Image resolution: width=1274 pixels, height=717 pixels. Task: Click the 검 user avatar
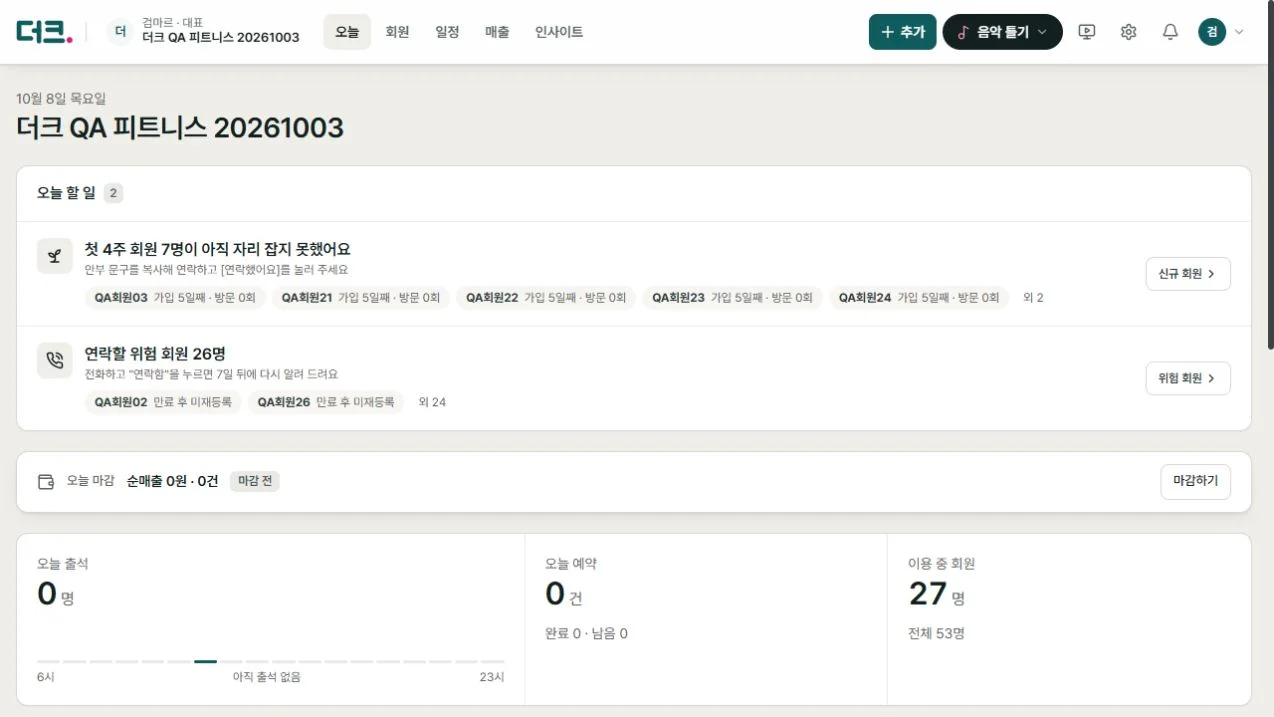tap(1212, 32)
